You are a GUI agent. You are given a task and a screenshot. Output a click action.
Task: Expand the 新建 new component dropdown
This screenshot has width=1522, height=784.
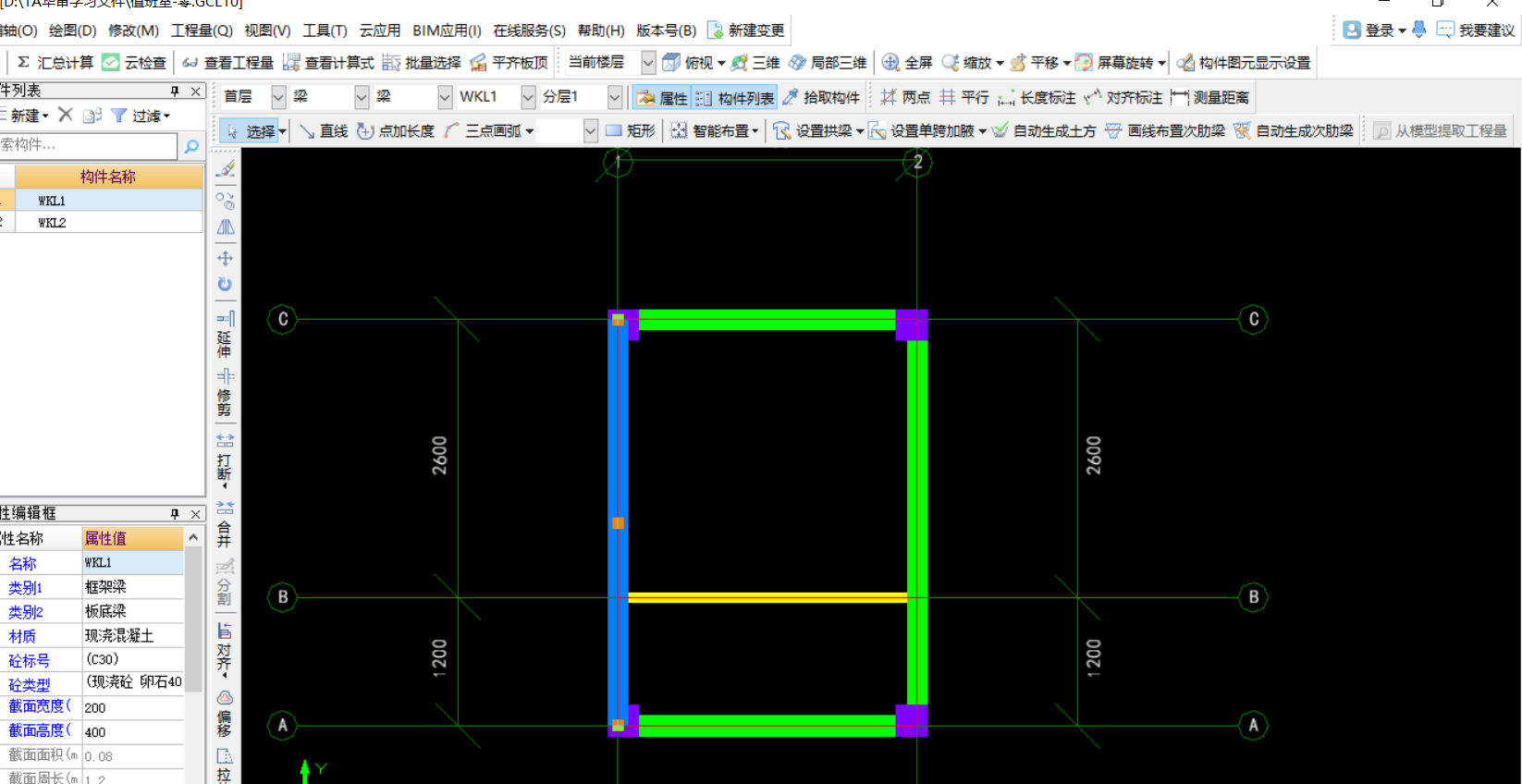[45, 116]
